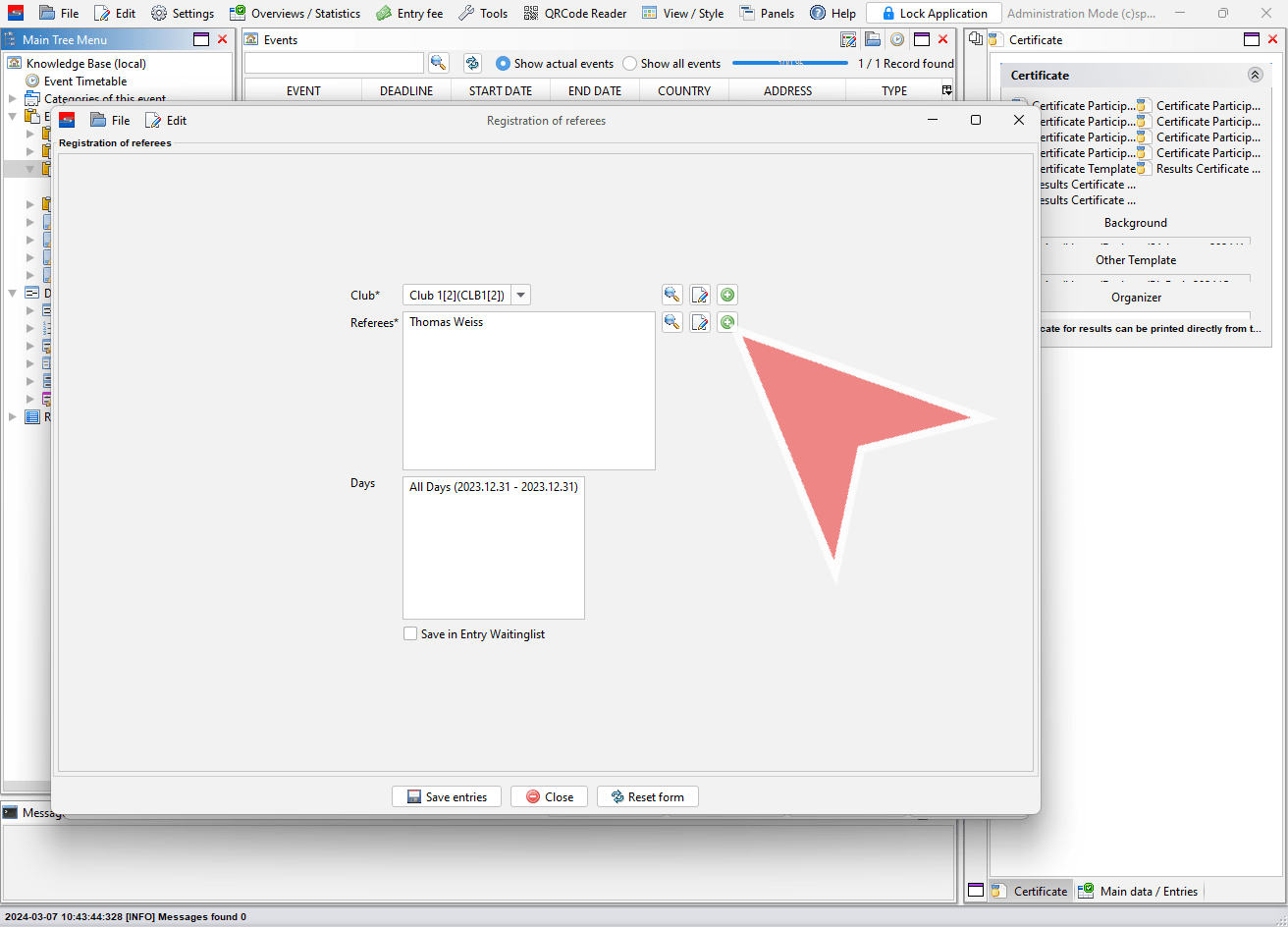Expand the Categories of this event tree node
This screenshot has height=928, width=1288.
coord(13,98)
